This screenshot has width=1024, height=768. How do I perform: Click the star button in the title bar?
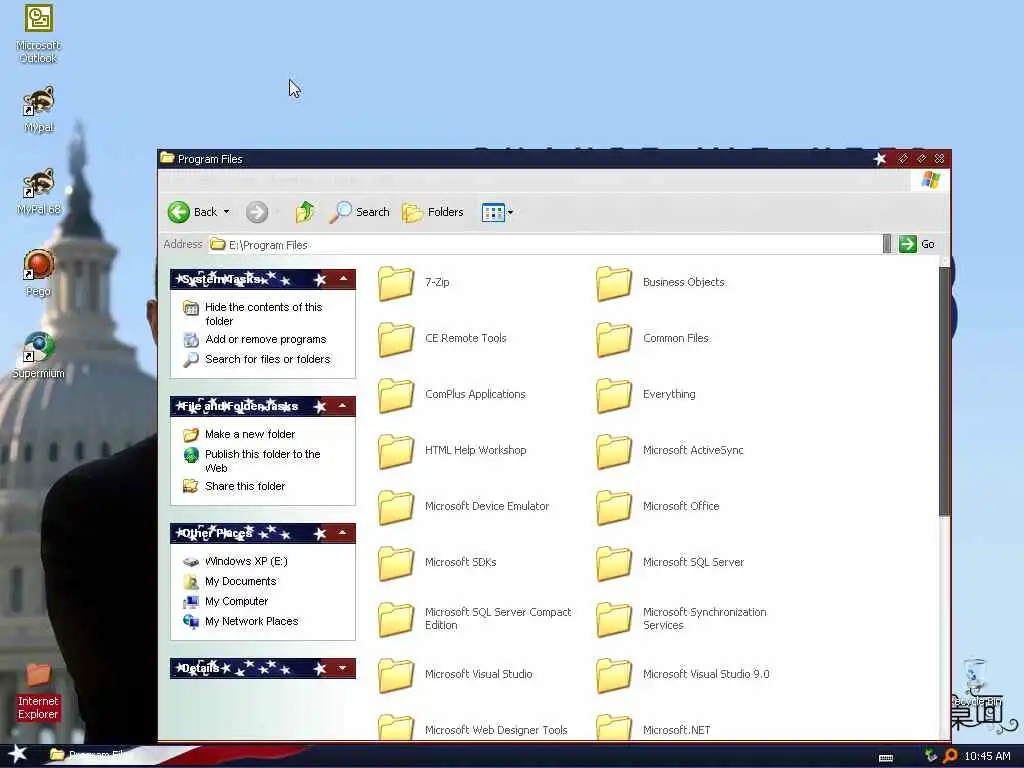(880, 159)
